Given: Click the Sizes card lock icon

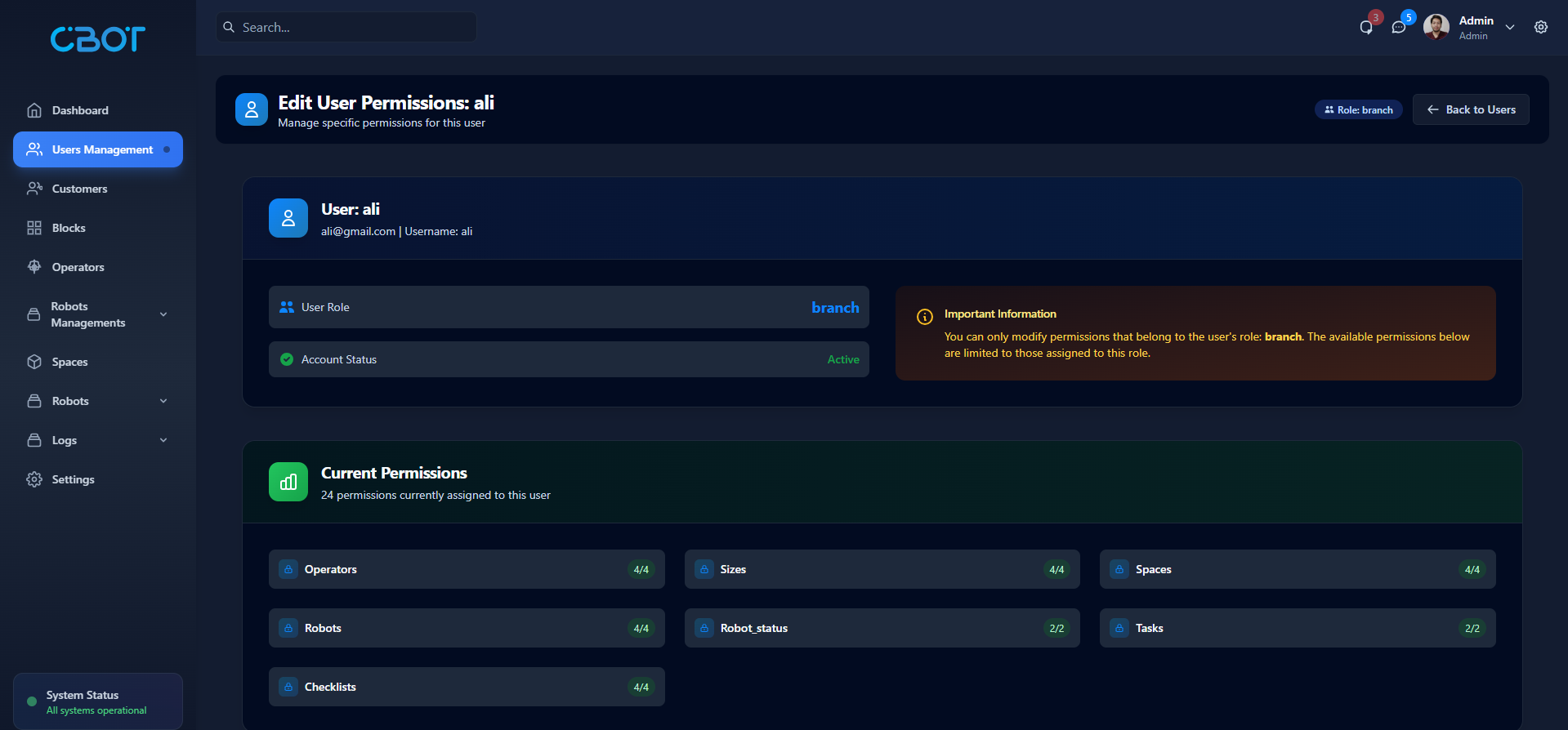Looking at the screenshot, I should (x=704, y=569).
